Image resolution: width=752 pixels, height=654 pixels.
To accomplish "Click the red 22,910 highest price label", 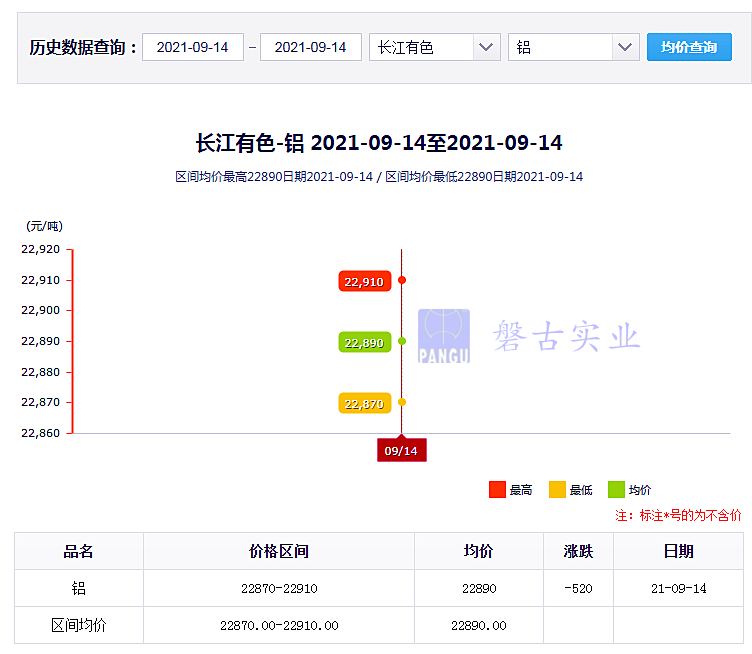I will [x=364, y=281].
